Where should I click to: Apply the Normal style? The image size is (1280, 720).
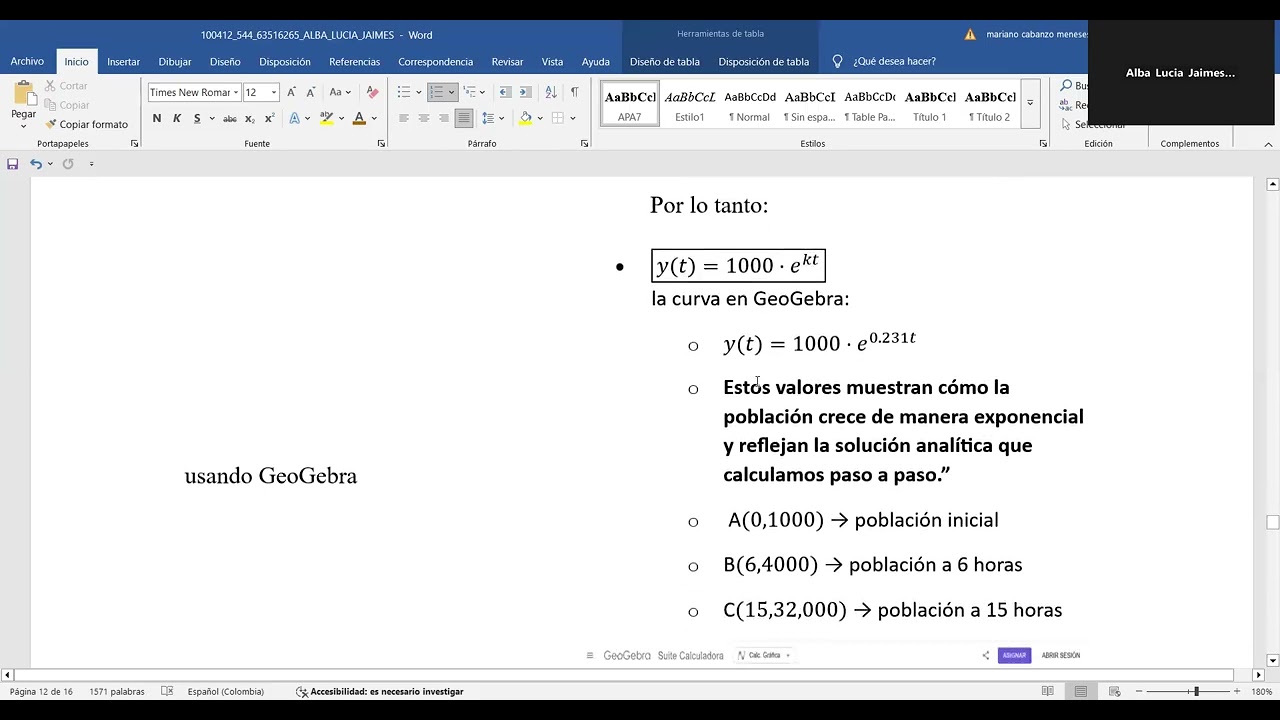coord(750,104)
